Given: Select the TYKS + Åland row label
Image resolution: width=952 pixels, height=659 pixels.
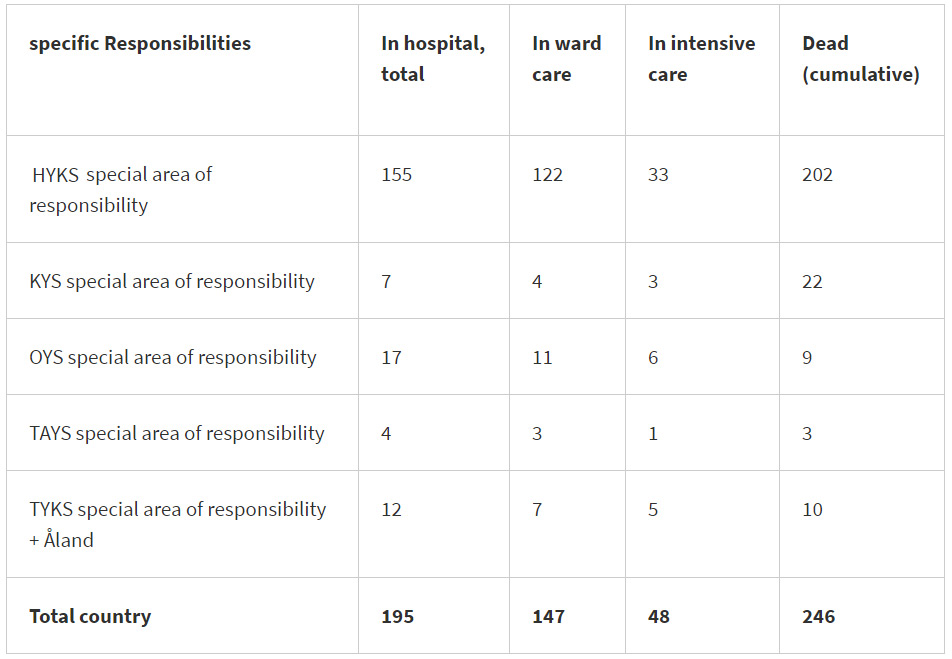Looking at the screenshot, I should [178, 524].
